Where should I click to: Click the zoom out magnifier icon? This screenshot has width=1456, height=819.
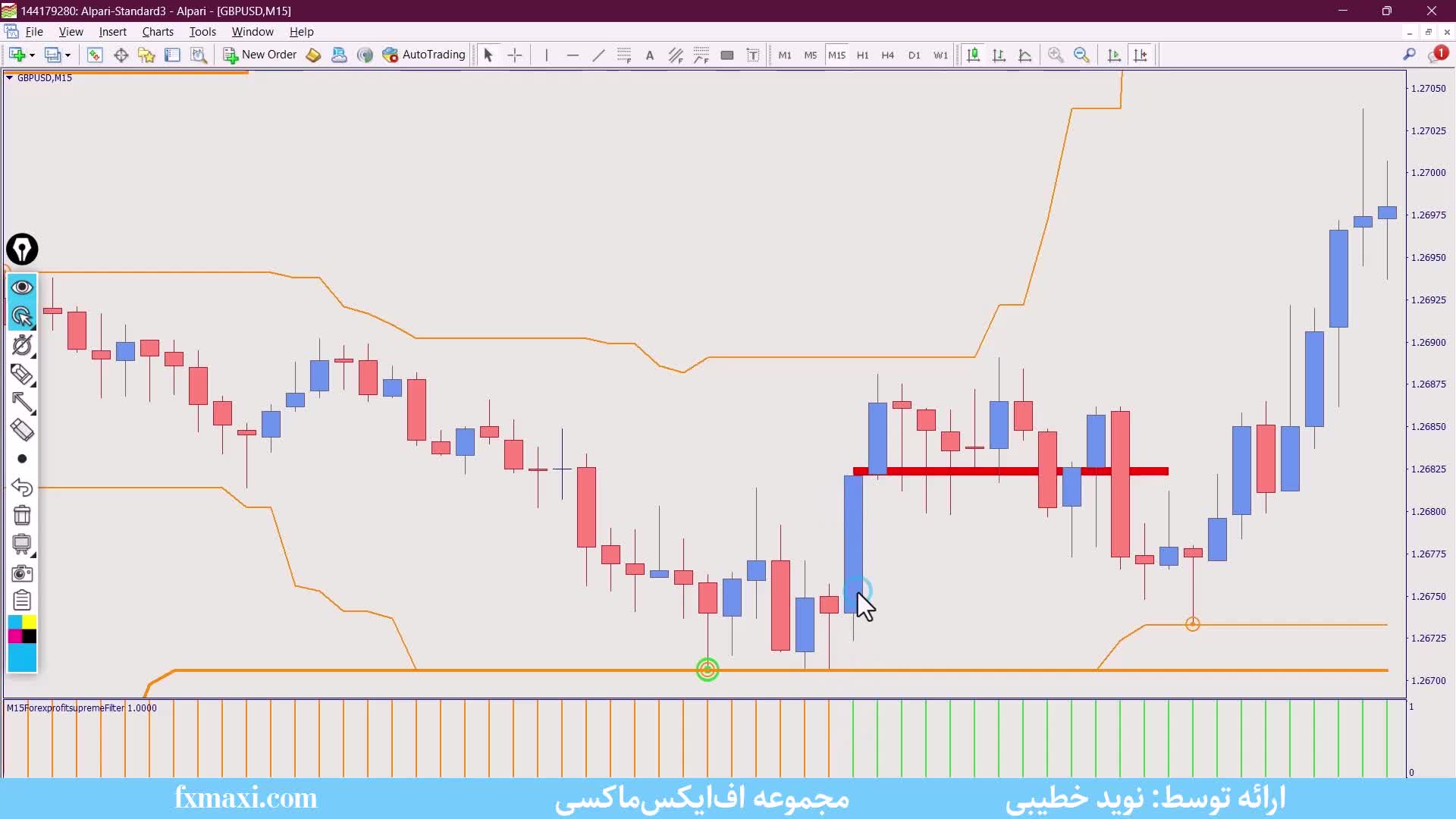1081,55
